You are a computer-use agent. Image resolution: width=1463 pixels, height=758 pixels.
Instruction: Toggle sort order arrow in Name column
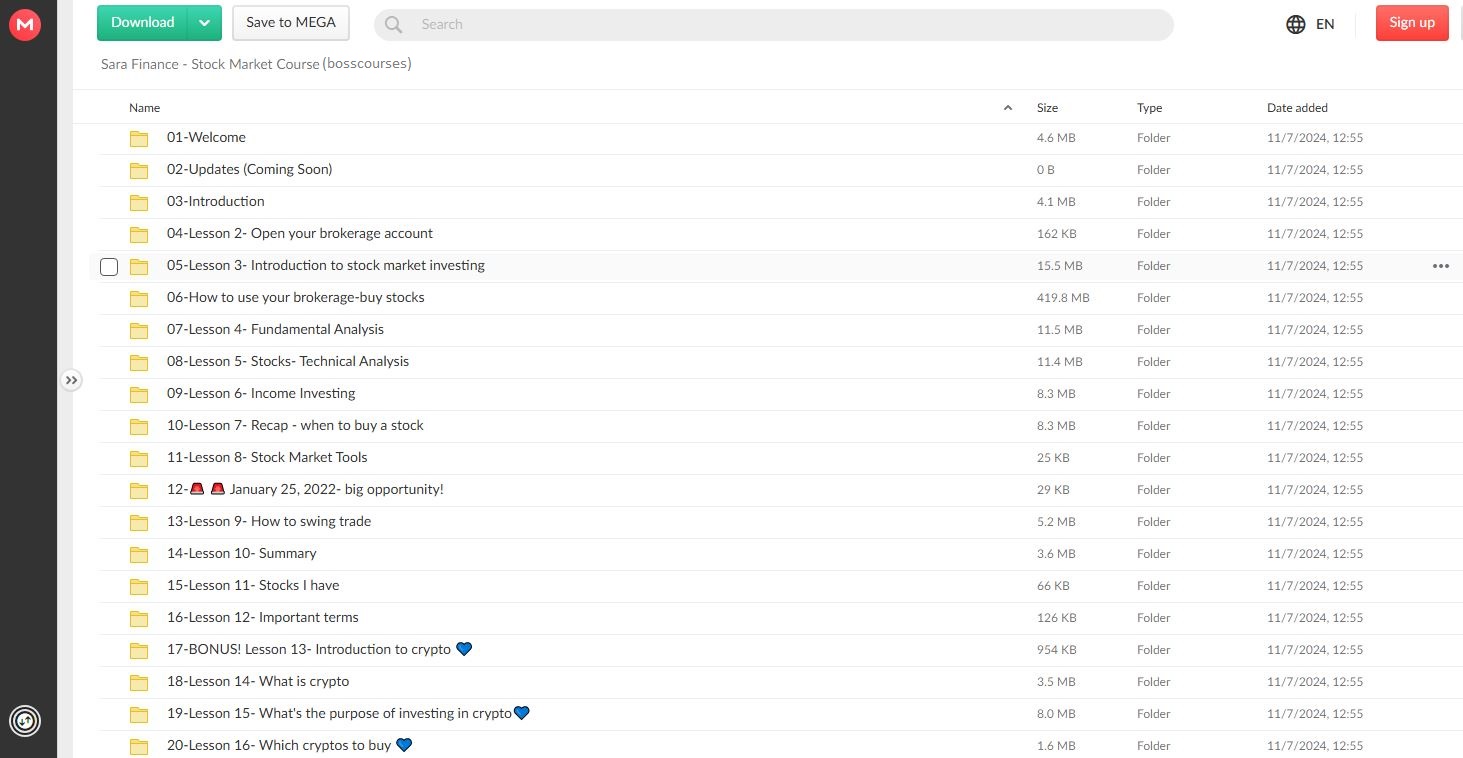click(1007, 108)
